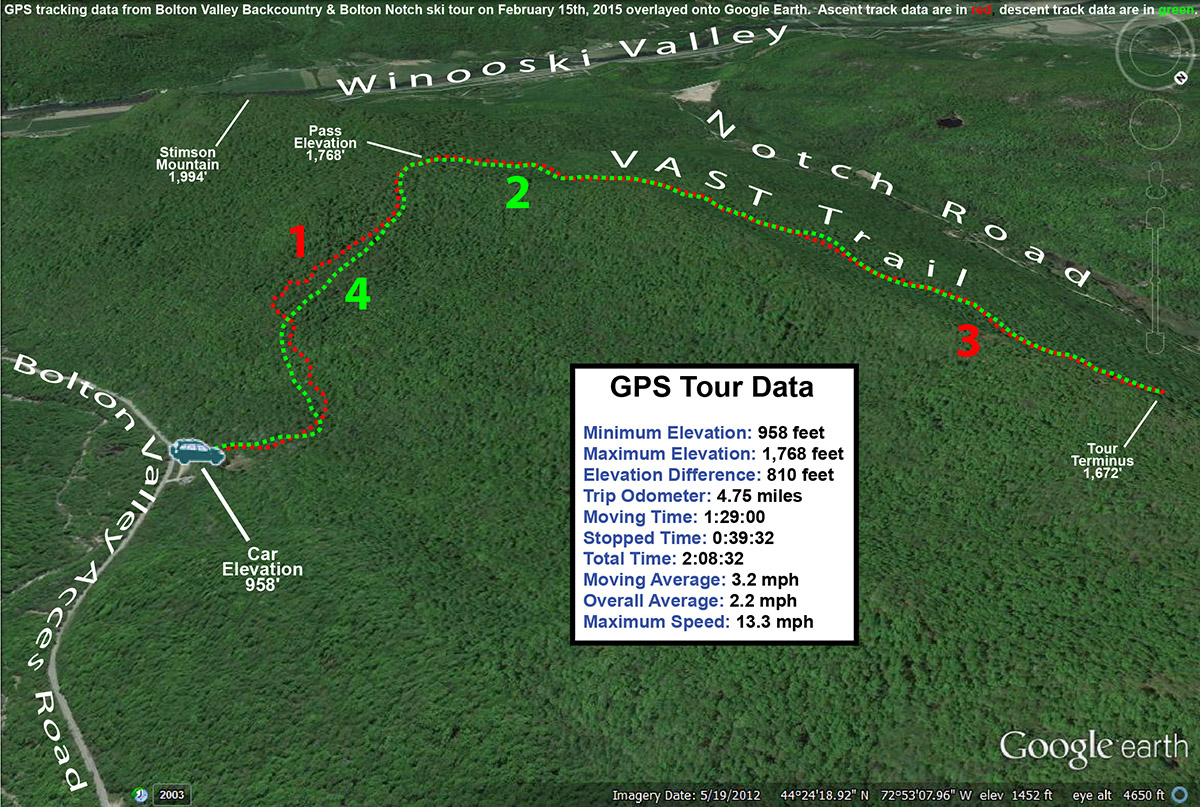The width and height of the screenshot is (1200, 807).
Task: Open the 2003 historical imagery button
Action: tap(171, 796)
